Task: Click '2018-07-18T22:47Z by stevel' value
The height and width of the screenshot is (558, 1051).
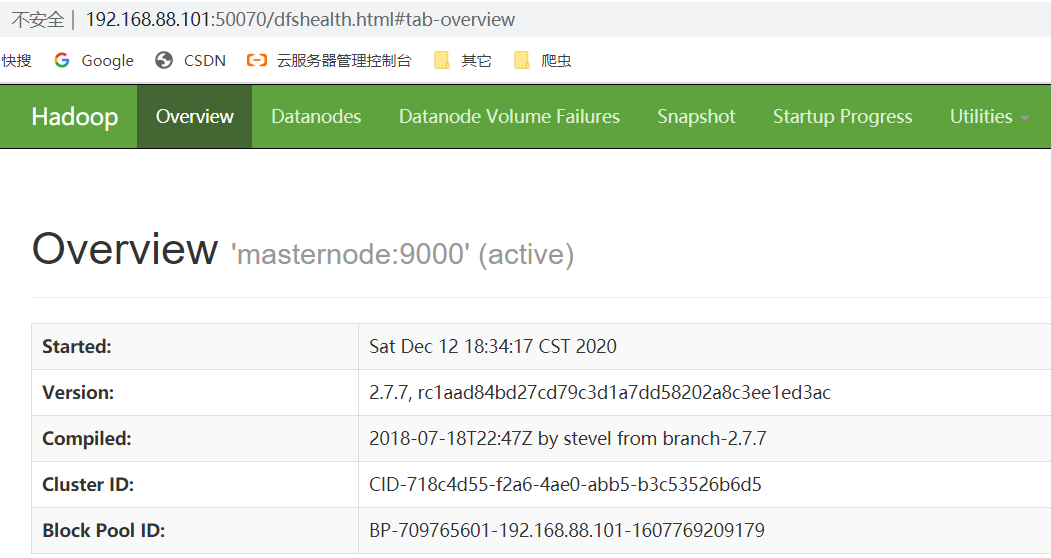Action: pyautogui.click(x=568, y=439)
